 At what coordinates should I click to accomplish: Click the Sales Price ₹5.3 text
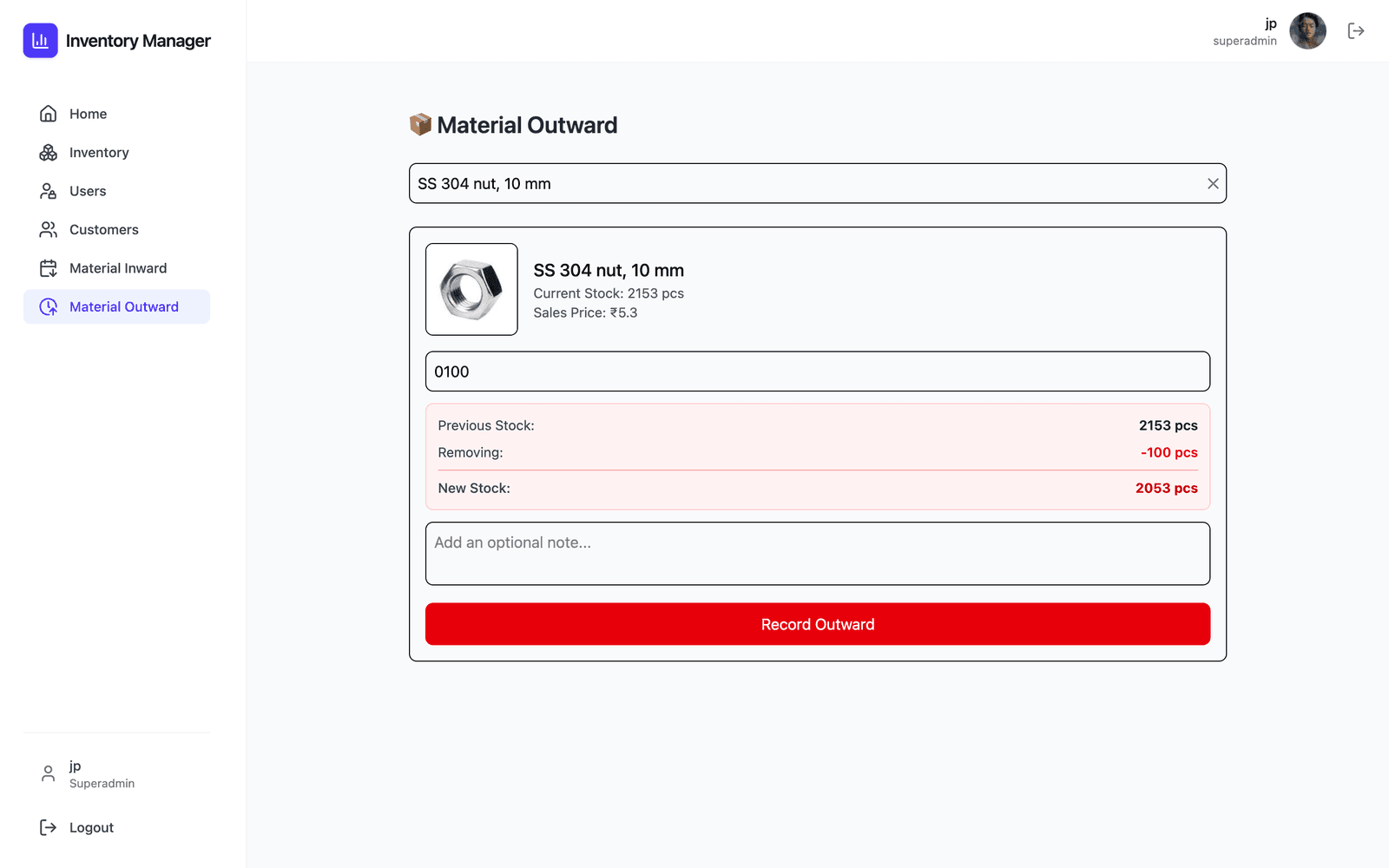pyautogui.click(x=585, y=313)
